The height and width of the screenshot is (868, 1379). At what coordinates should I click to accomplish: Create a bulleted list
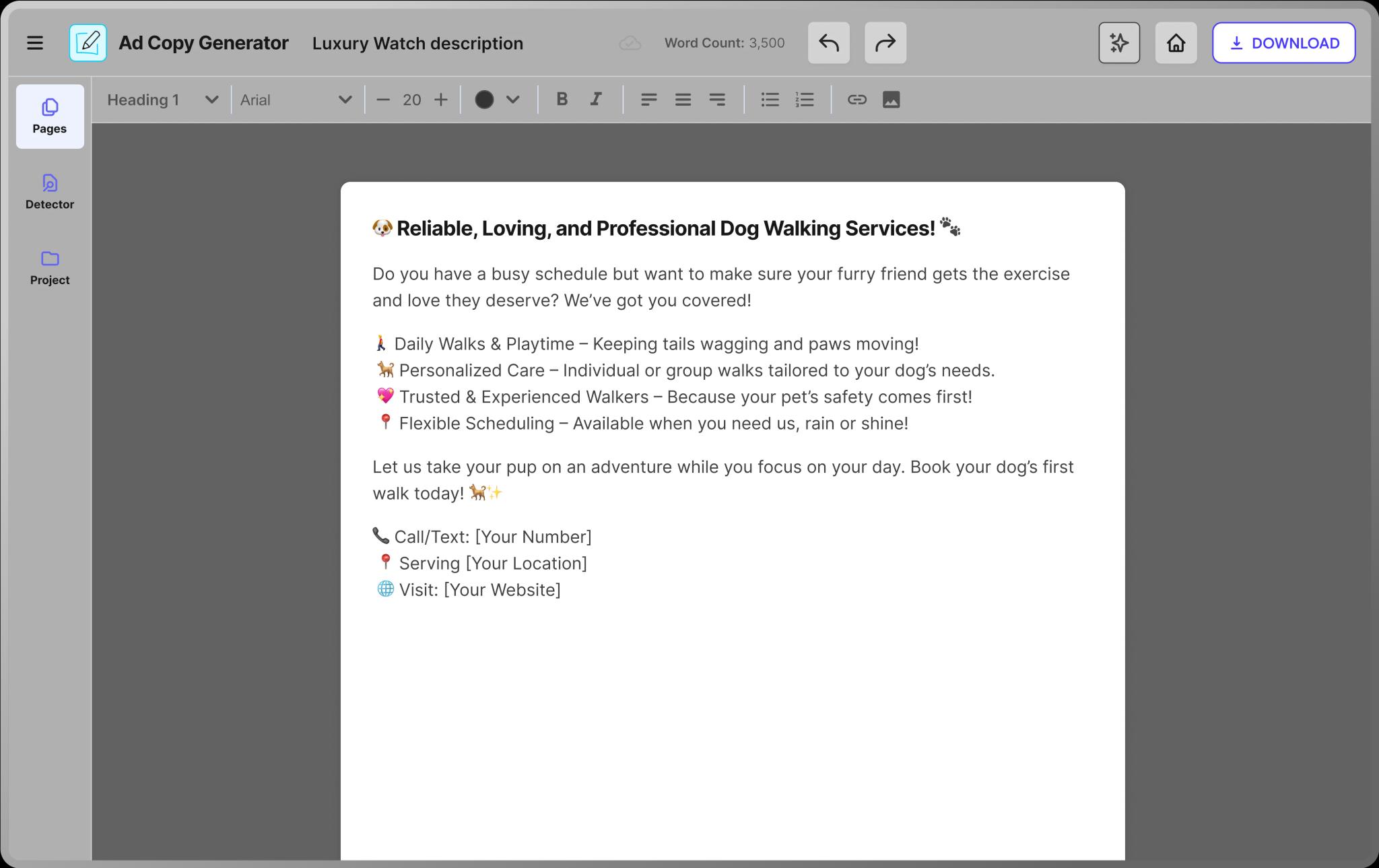pyautogui.click(x=770, y=100)
